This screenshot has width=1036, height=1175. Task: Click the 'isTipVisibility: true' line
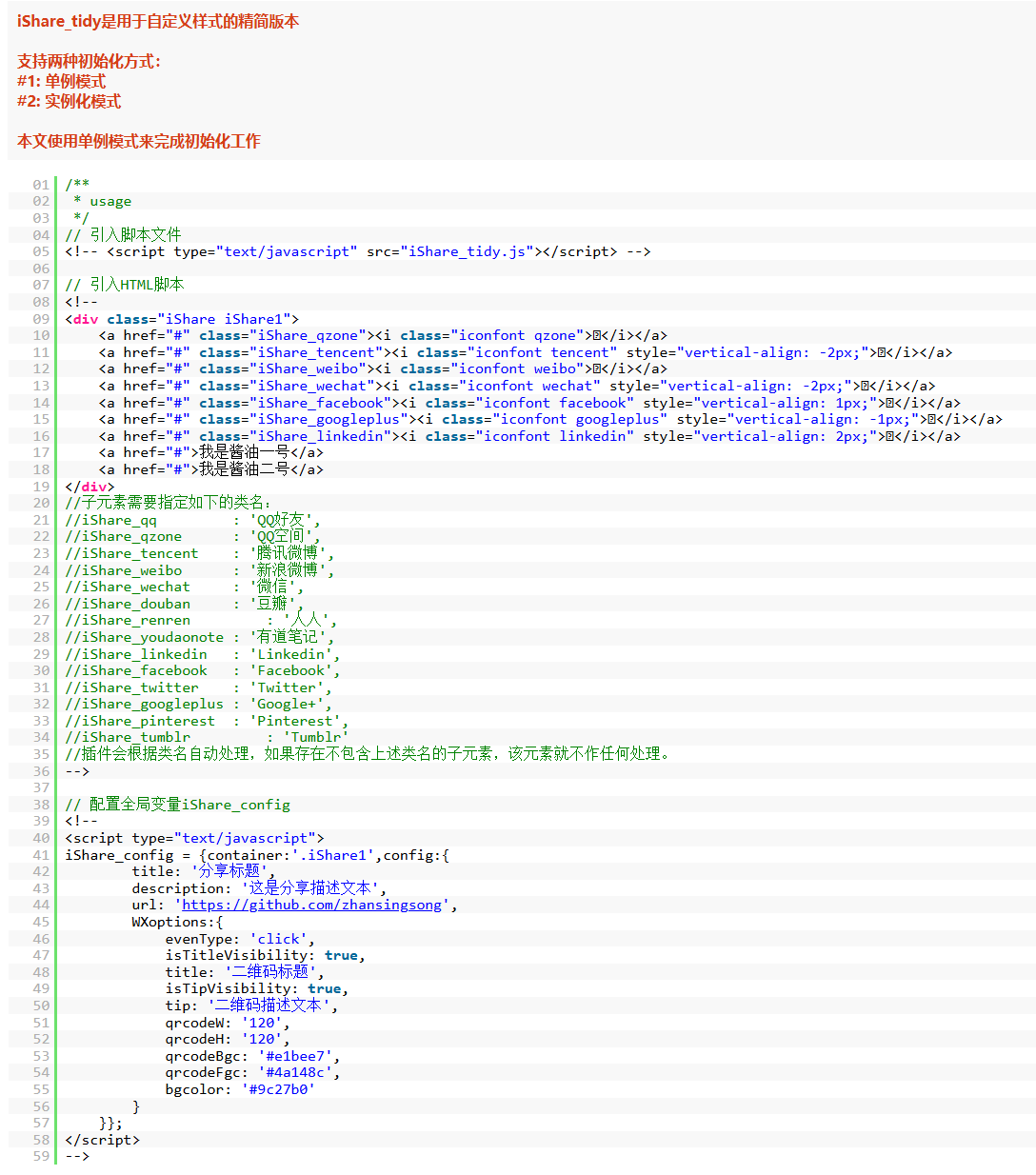pos(257,989)
